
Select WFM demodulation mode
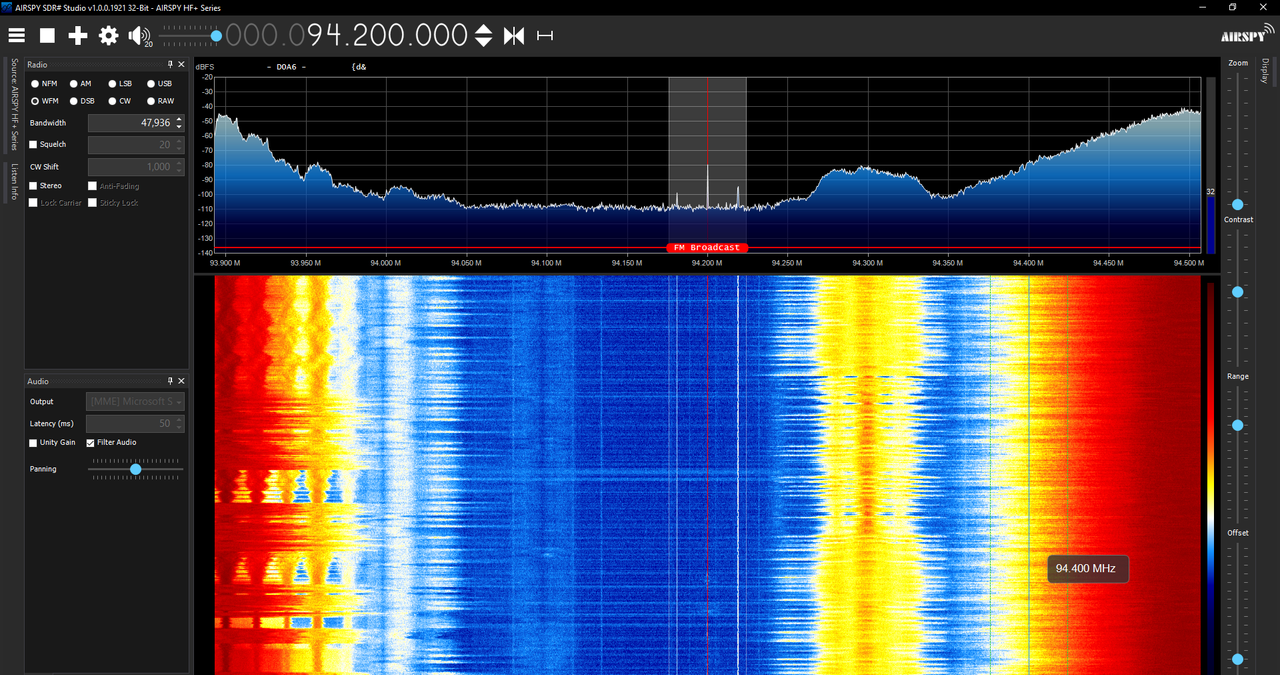click(x=44, y=101)
